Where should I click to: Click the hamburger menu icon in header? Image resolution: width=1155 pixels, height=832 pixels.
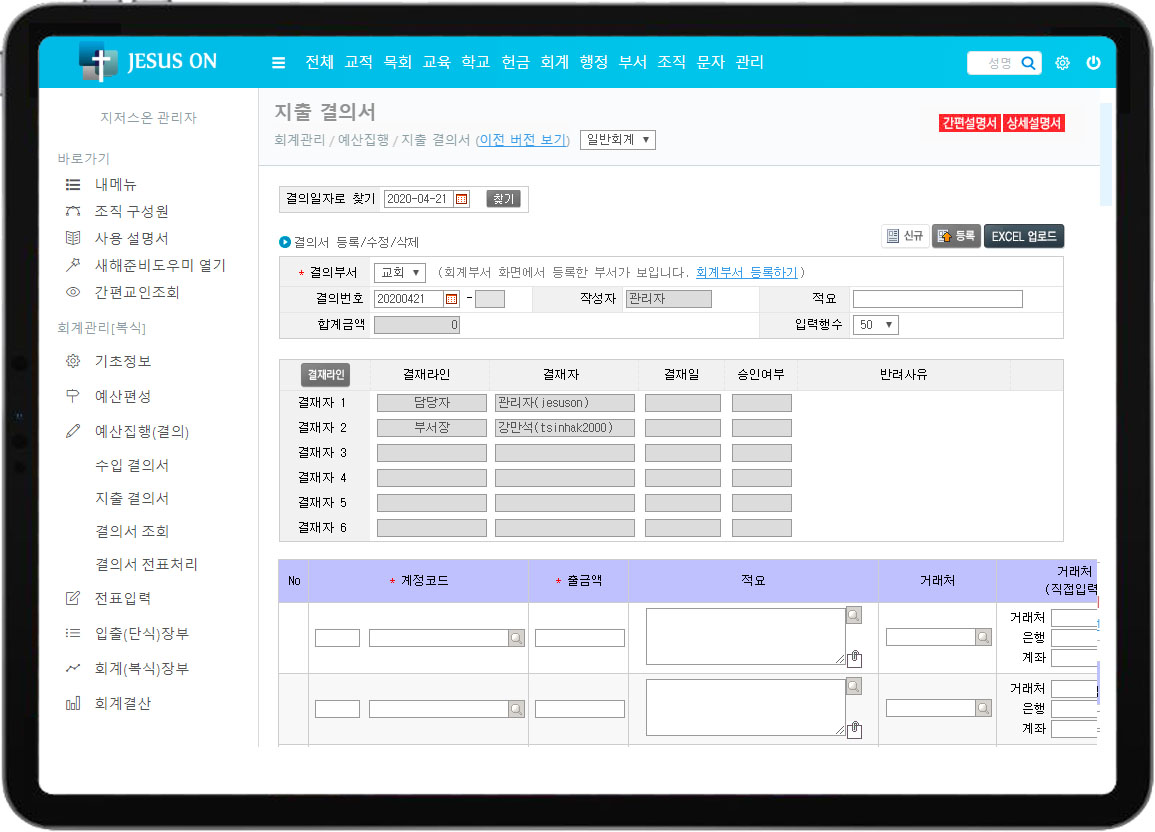click(278, 63)
